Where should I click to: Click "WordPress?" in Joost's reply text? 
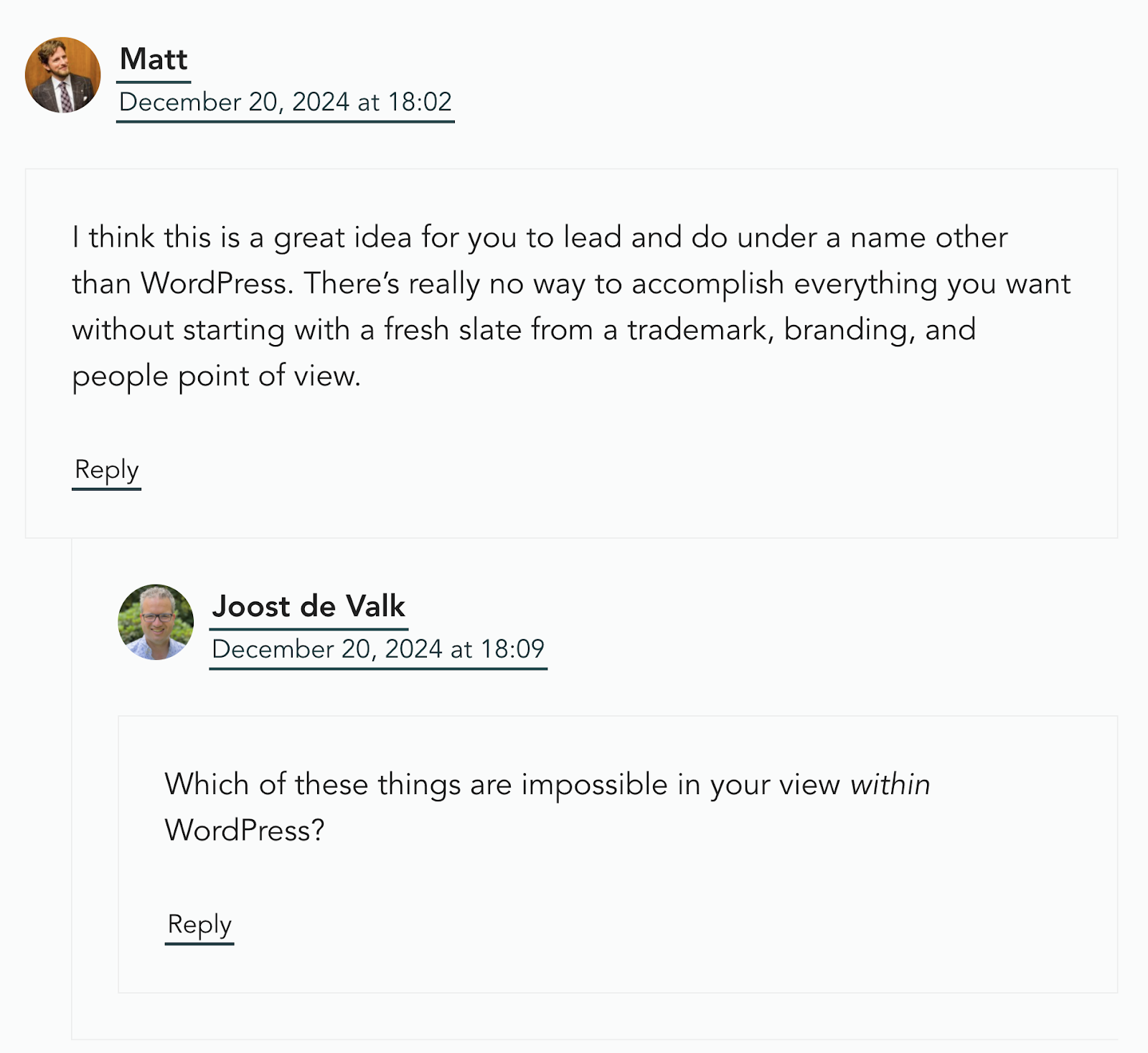click(245, 831)
